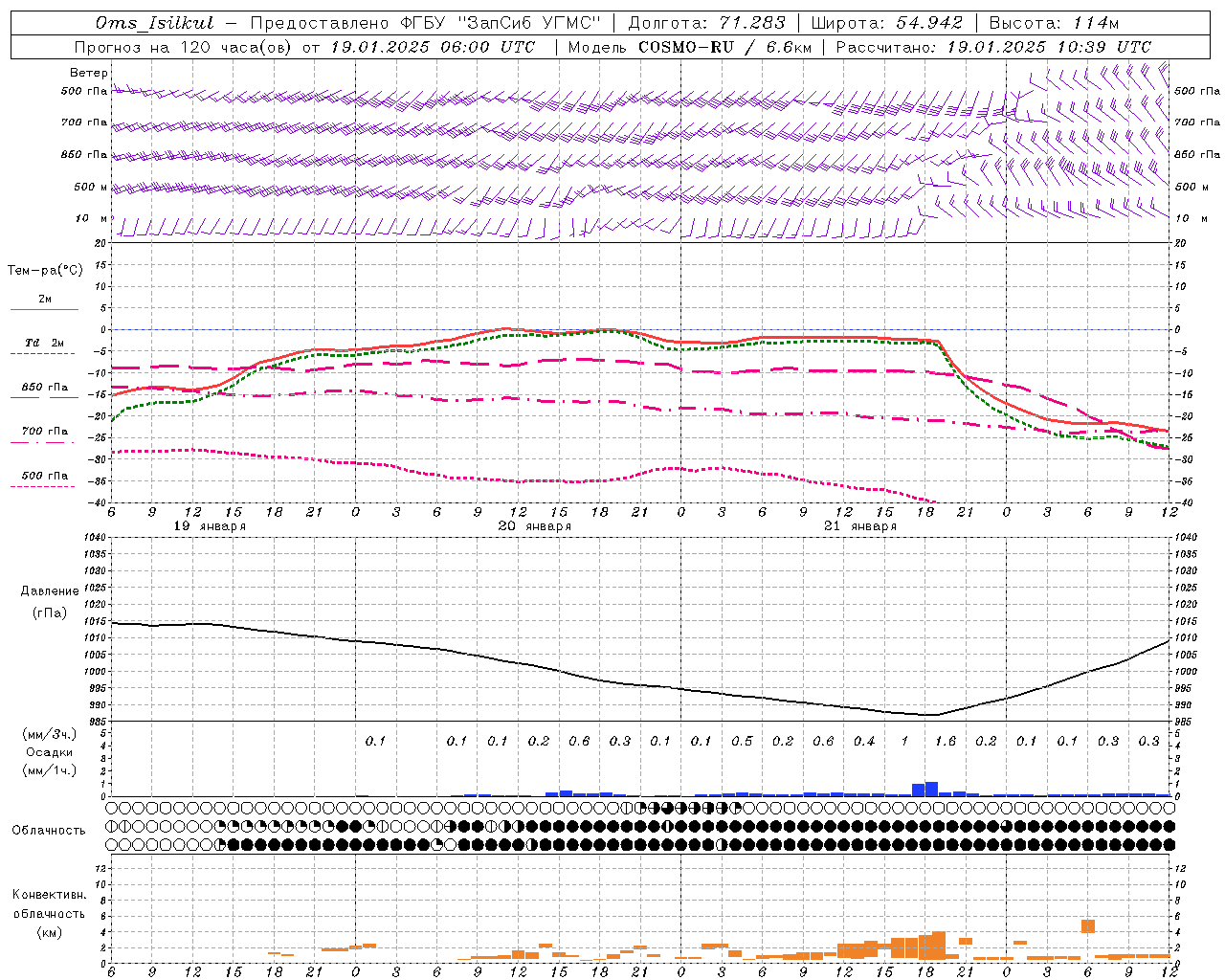Click the 19 января date label

[210, 526]
